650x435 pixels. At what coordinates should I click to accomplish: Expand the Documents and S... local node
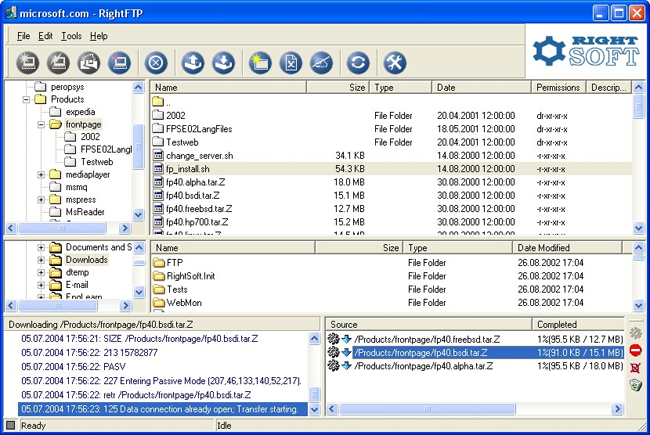point(41,248)
